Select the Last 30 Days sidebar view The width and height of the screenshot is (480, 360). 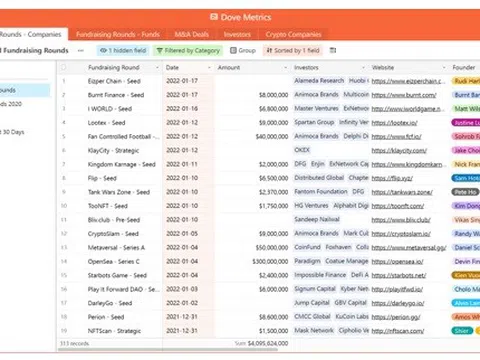[x=12, y=132]
